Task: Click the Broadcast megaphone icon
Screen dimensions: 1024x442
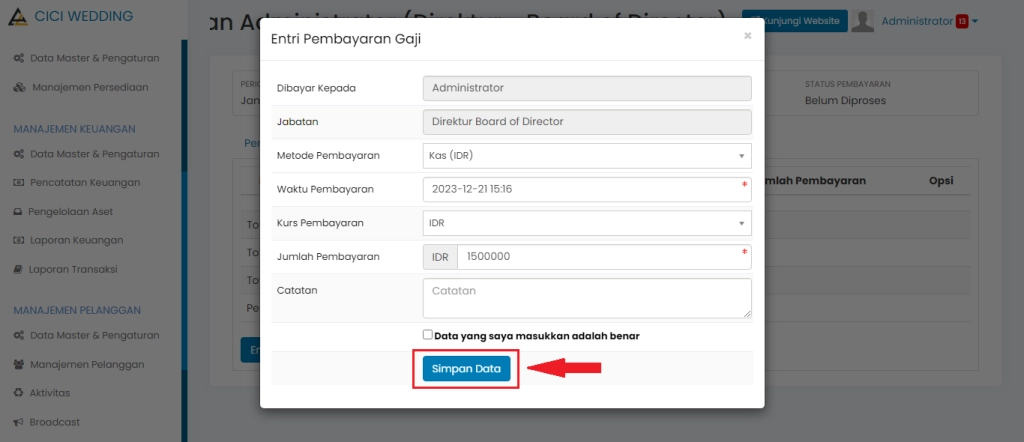Action: [x=18, y=422]
